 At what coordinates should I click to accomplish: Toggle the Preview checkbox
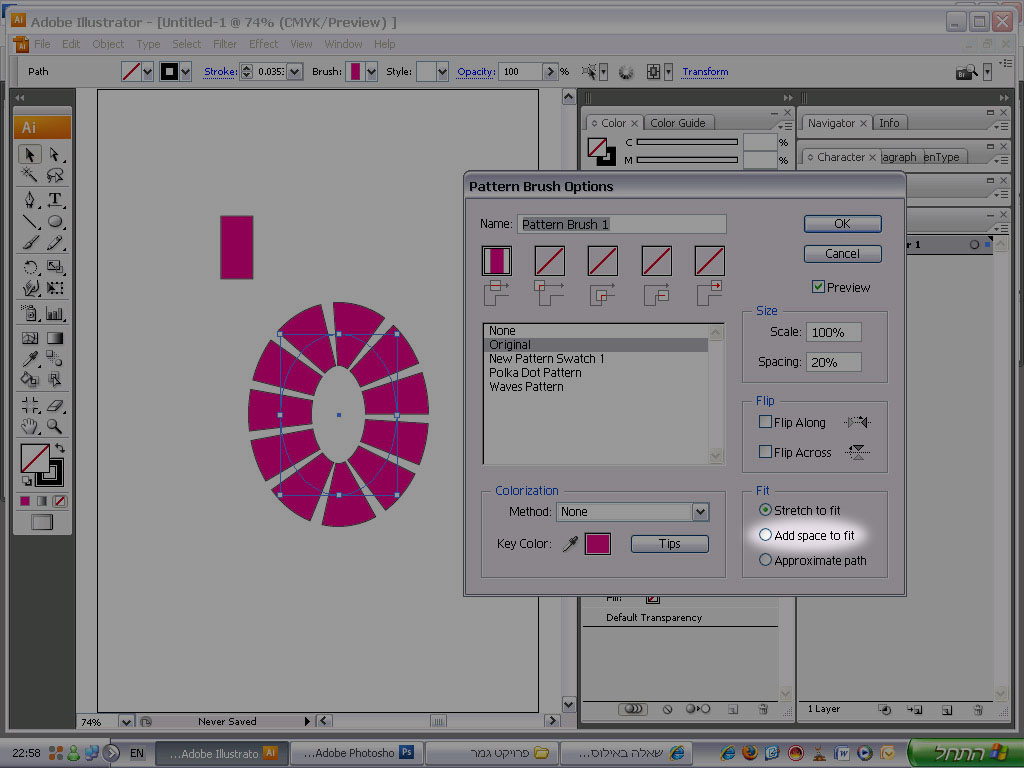(x=818, y=287)
